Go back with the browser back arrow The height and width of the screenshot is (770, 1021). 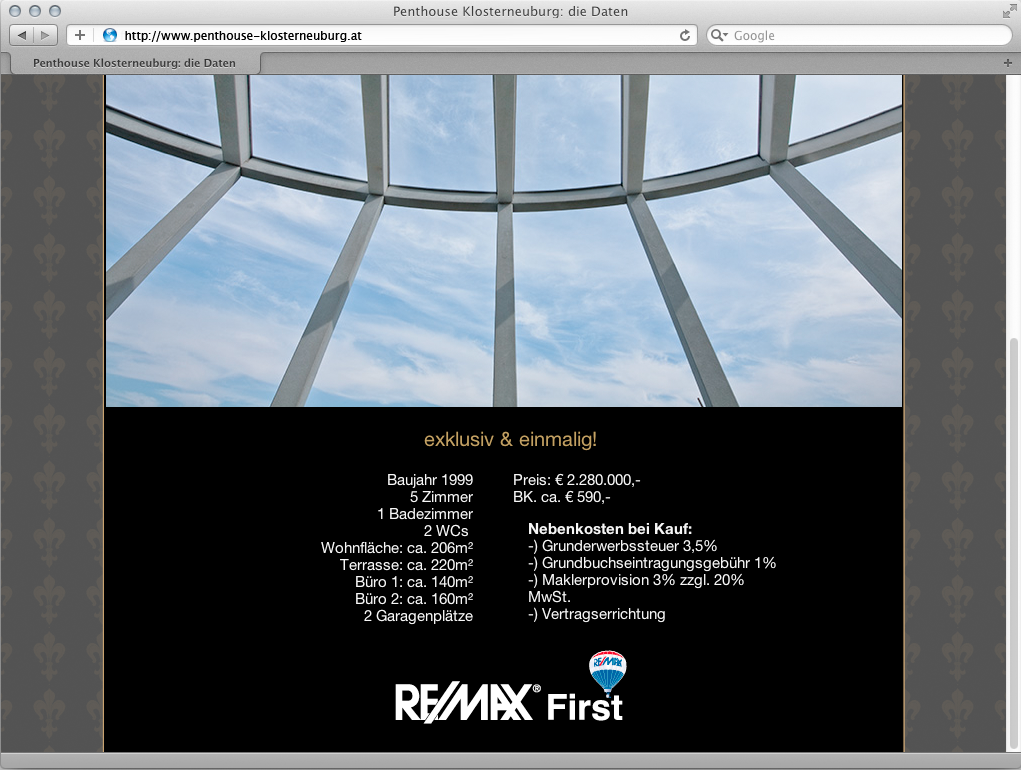[21, 35]
